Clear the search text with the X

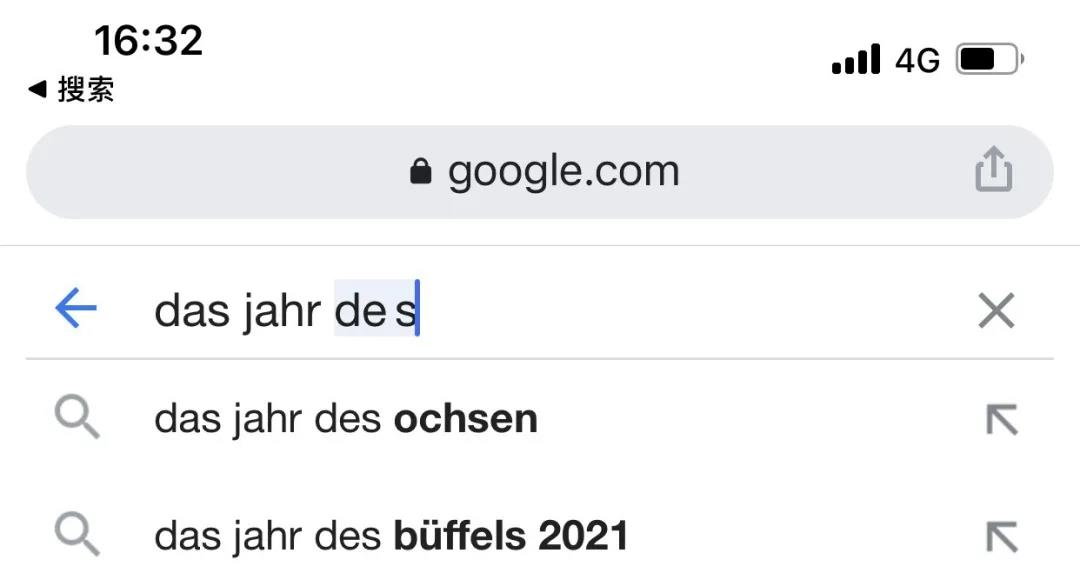[x=996, y=311]
